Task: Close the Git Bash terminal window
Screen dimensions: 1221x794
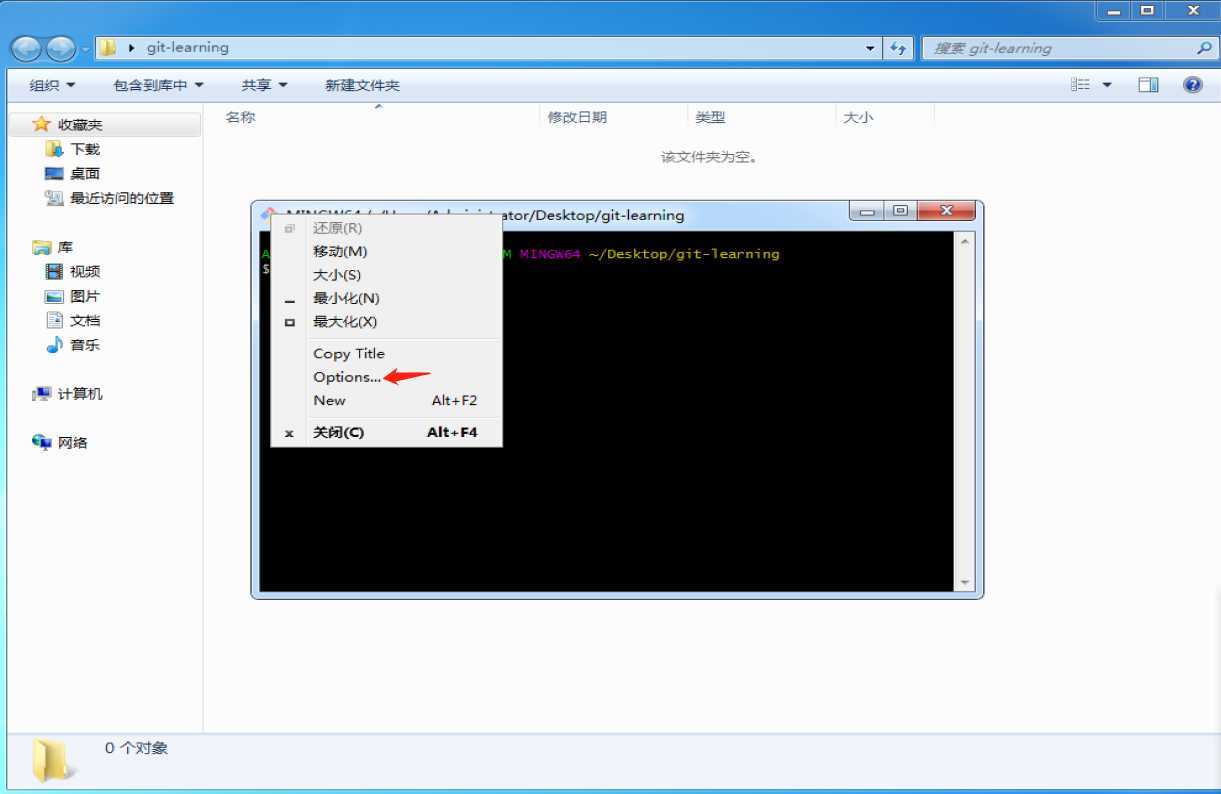Action: (x=946, y=211)
